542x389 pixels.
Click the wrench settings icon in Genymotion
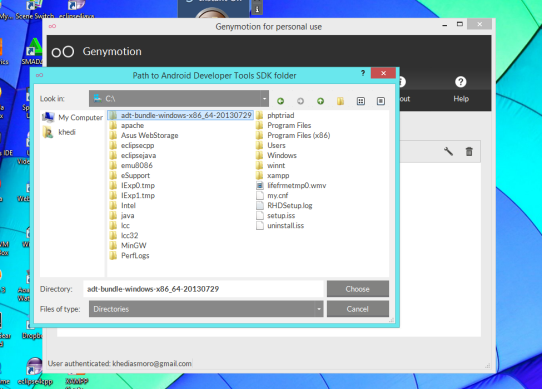[x=448, y=151]
